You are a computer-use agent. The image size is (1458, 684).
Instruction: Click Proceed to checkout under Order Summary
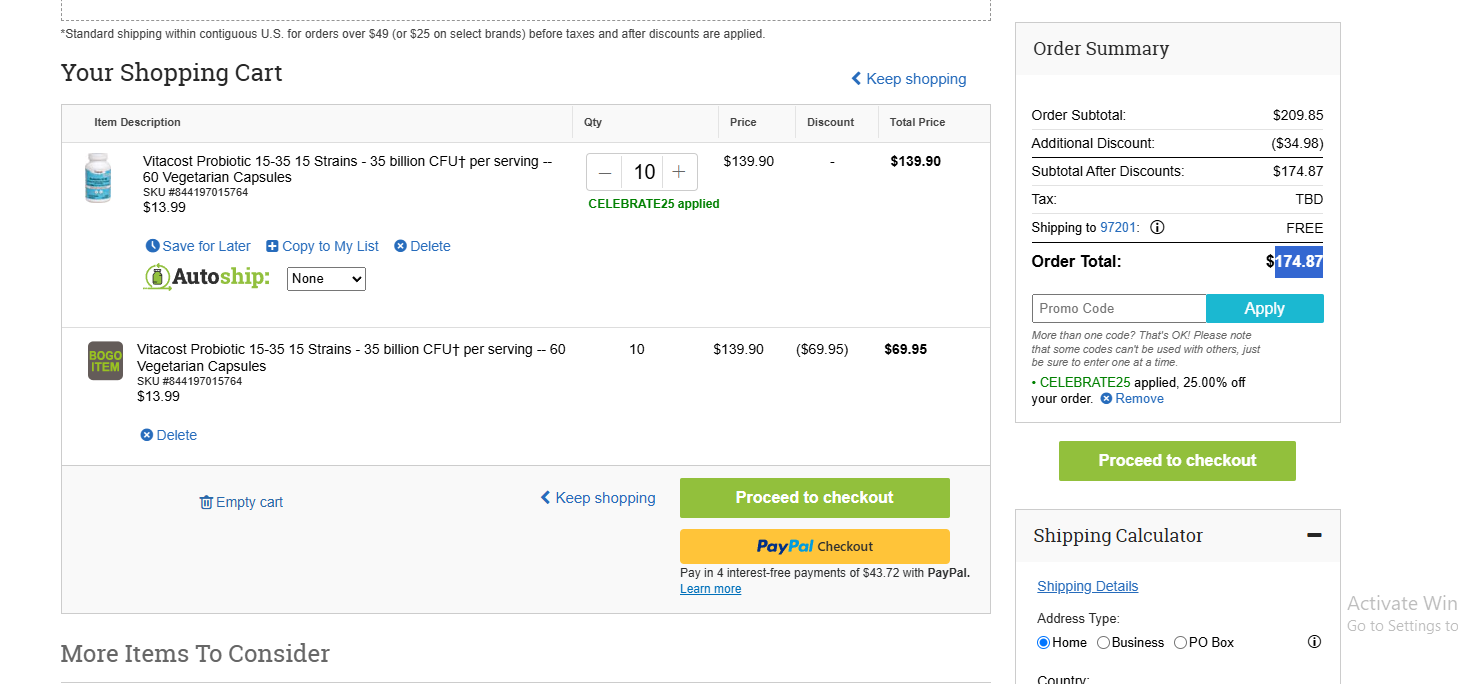[x=1177, y=461]
